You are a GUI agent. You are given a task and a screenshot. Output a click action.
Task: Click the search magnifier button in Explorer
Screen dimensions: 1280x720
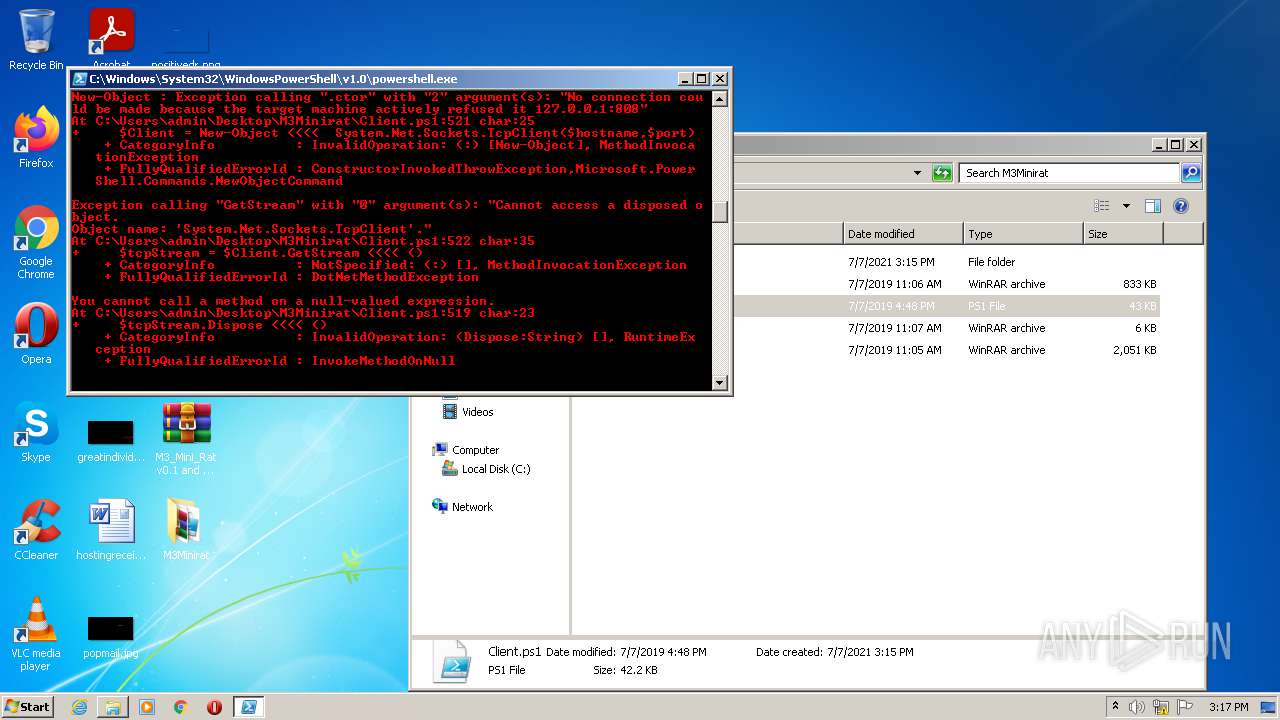click(x=1190, y=173)
